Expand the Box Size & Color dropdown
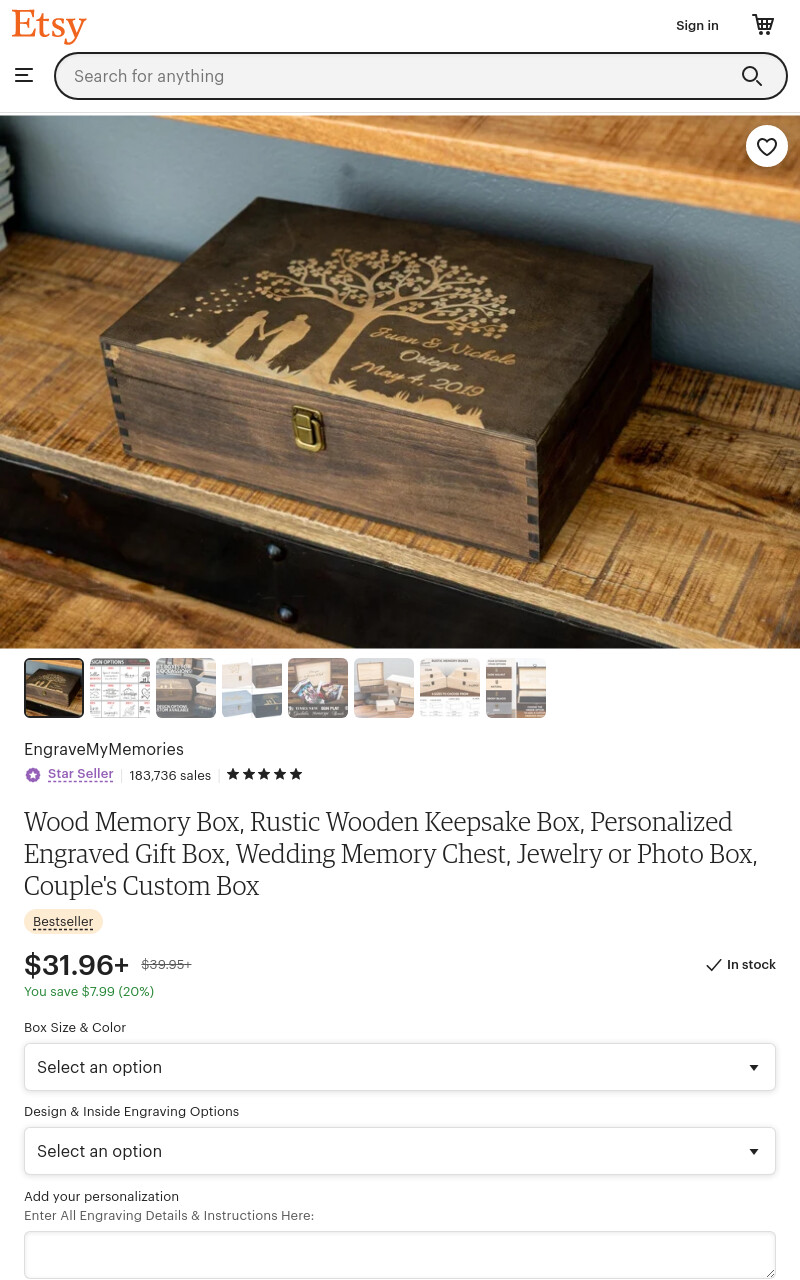 [x=400, y=1067]
